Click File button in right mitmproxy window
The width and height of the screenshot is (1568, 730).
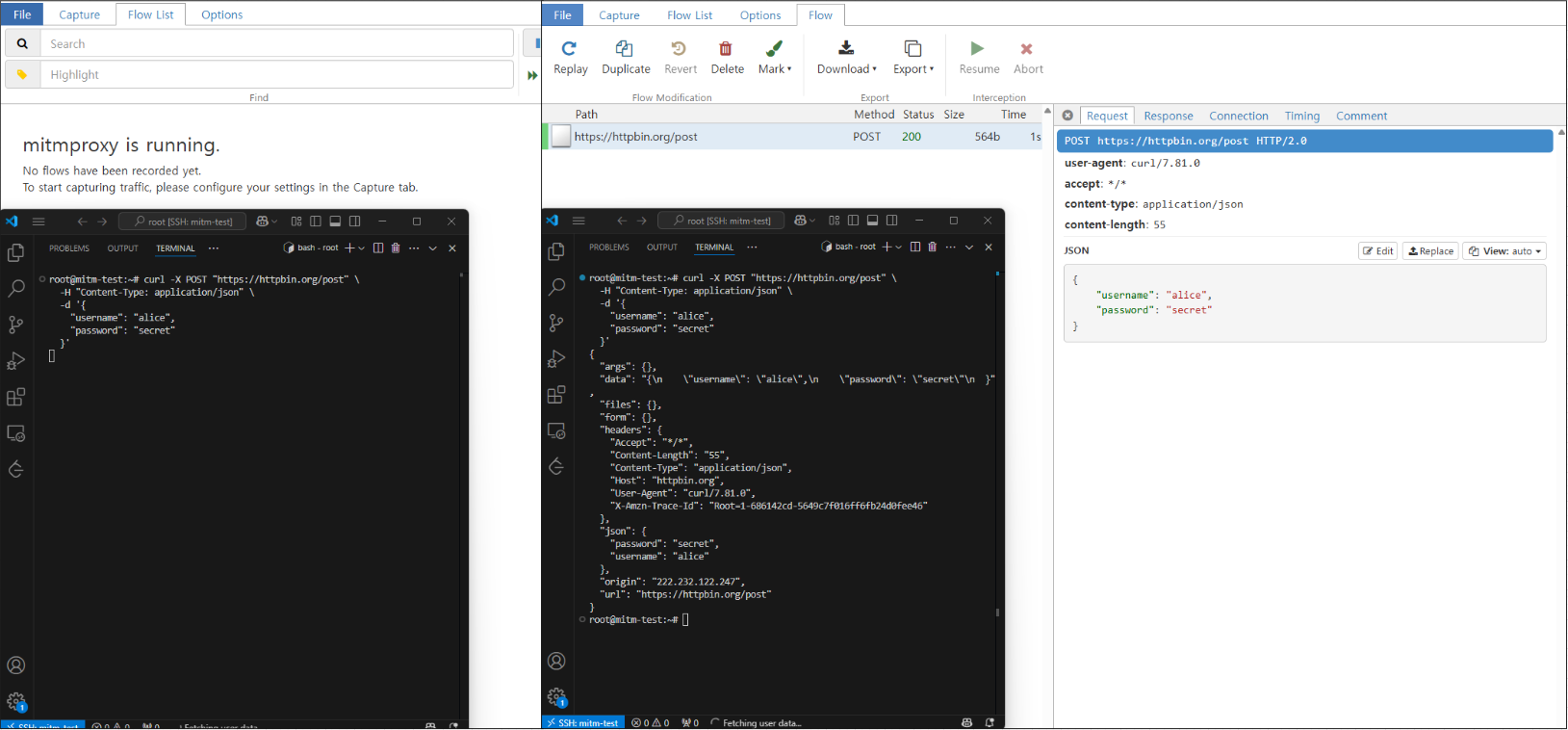(x=563, y=14)
